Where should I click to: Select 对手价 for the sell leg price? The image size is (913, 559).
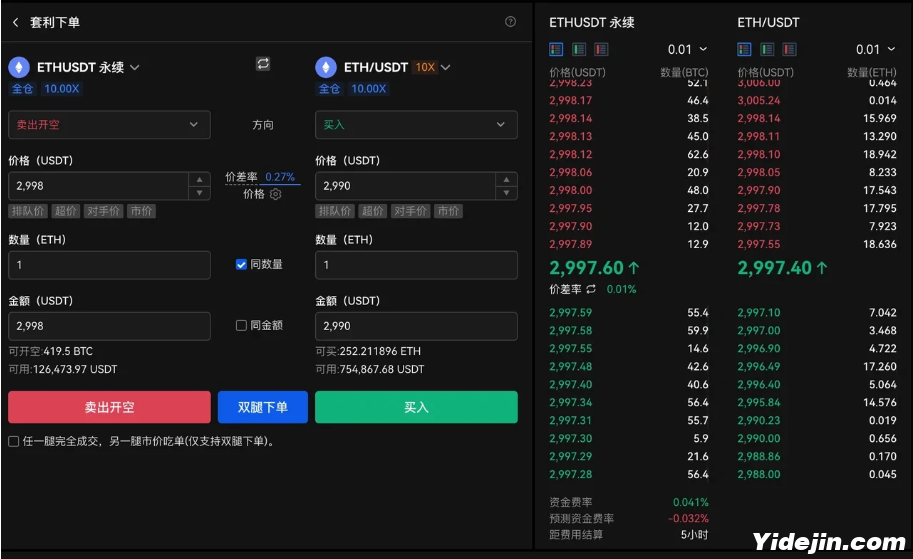[x=103, y=211]
